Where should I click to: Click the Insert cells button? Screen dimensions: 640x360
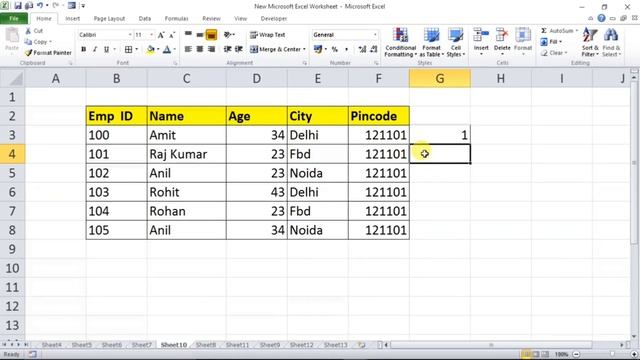[481, 42]
